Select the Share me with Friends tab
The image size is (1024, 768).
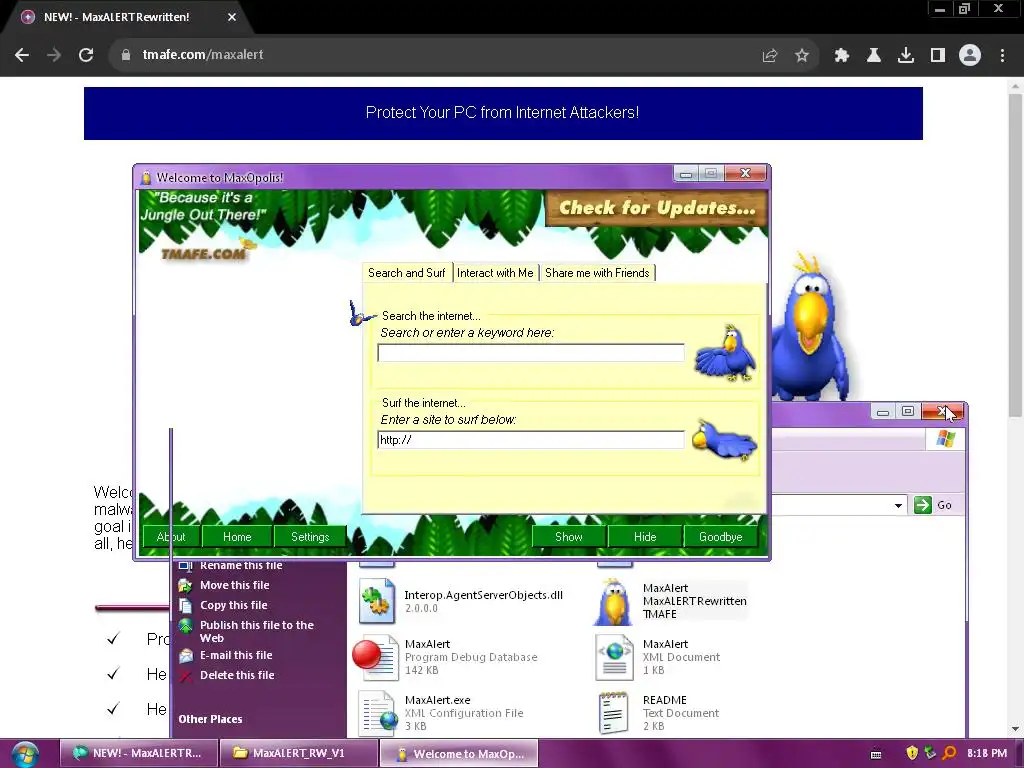[x=597, y=273]
